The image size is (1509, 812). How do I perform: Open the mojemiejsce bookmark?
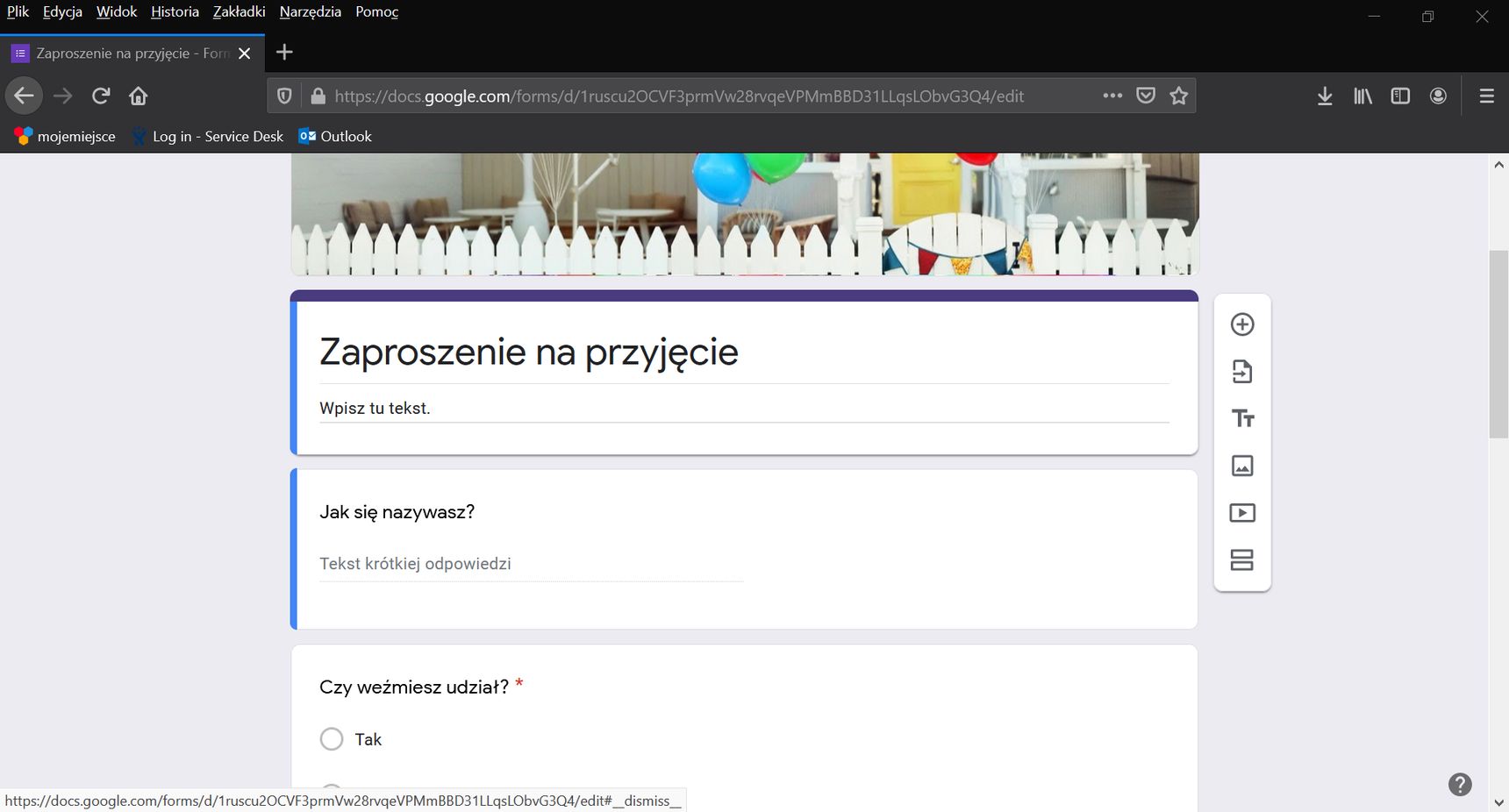[x=65, y=137]
